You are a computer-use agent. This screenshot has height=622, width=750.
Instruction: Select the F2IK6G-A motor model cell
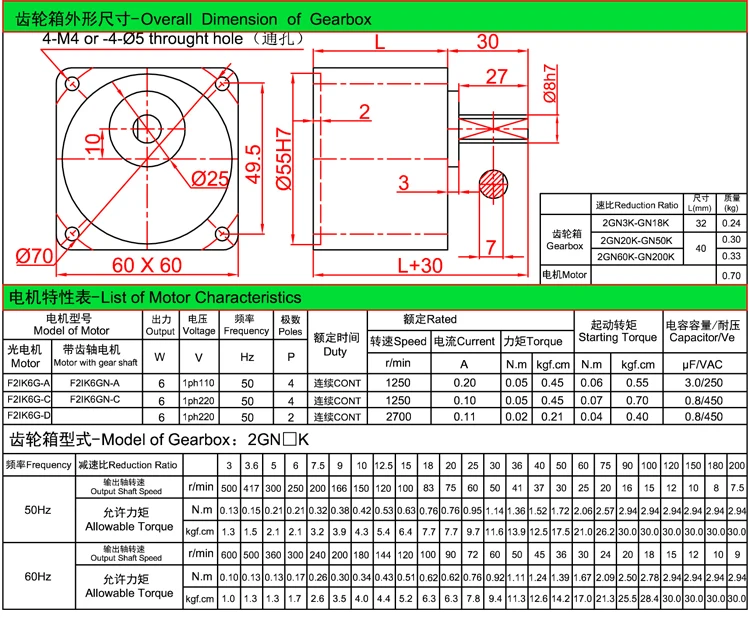click(x=28, y=383)
